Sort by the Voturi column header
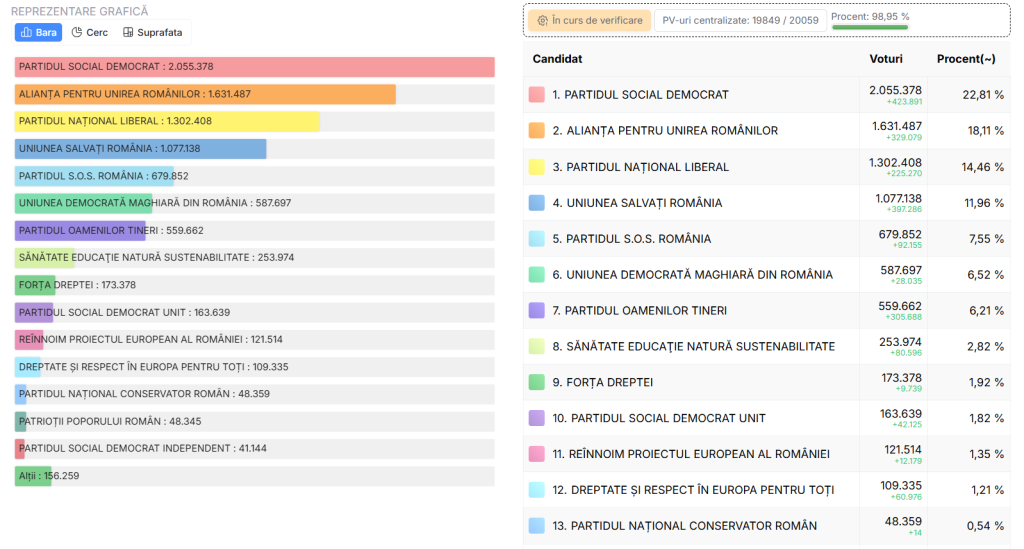1024x549 pixels. [x=885, y=59]
